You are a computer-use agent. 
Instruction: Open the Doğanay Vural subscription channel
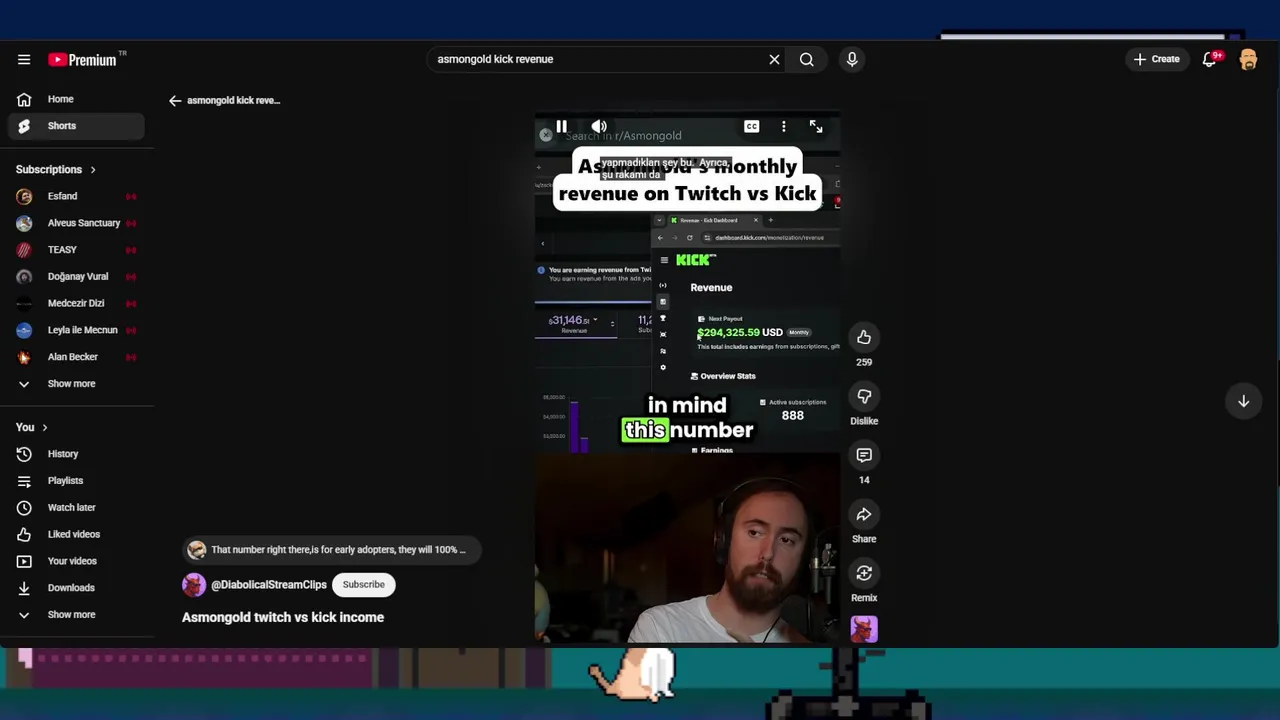click(76, 277)
